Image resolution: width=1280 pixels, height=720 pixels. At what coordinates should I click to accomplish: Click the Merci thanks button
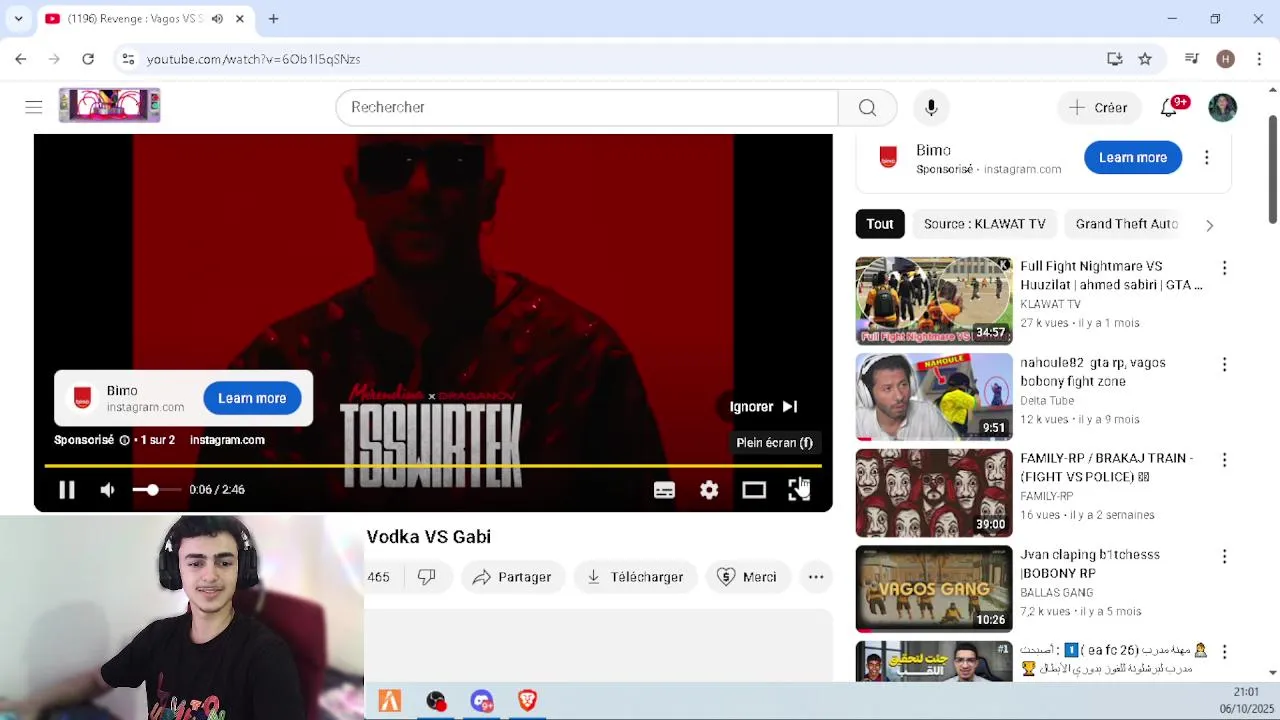pos(748,577)
